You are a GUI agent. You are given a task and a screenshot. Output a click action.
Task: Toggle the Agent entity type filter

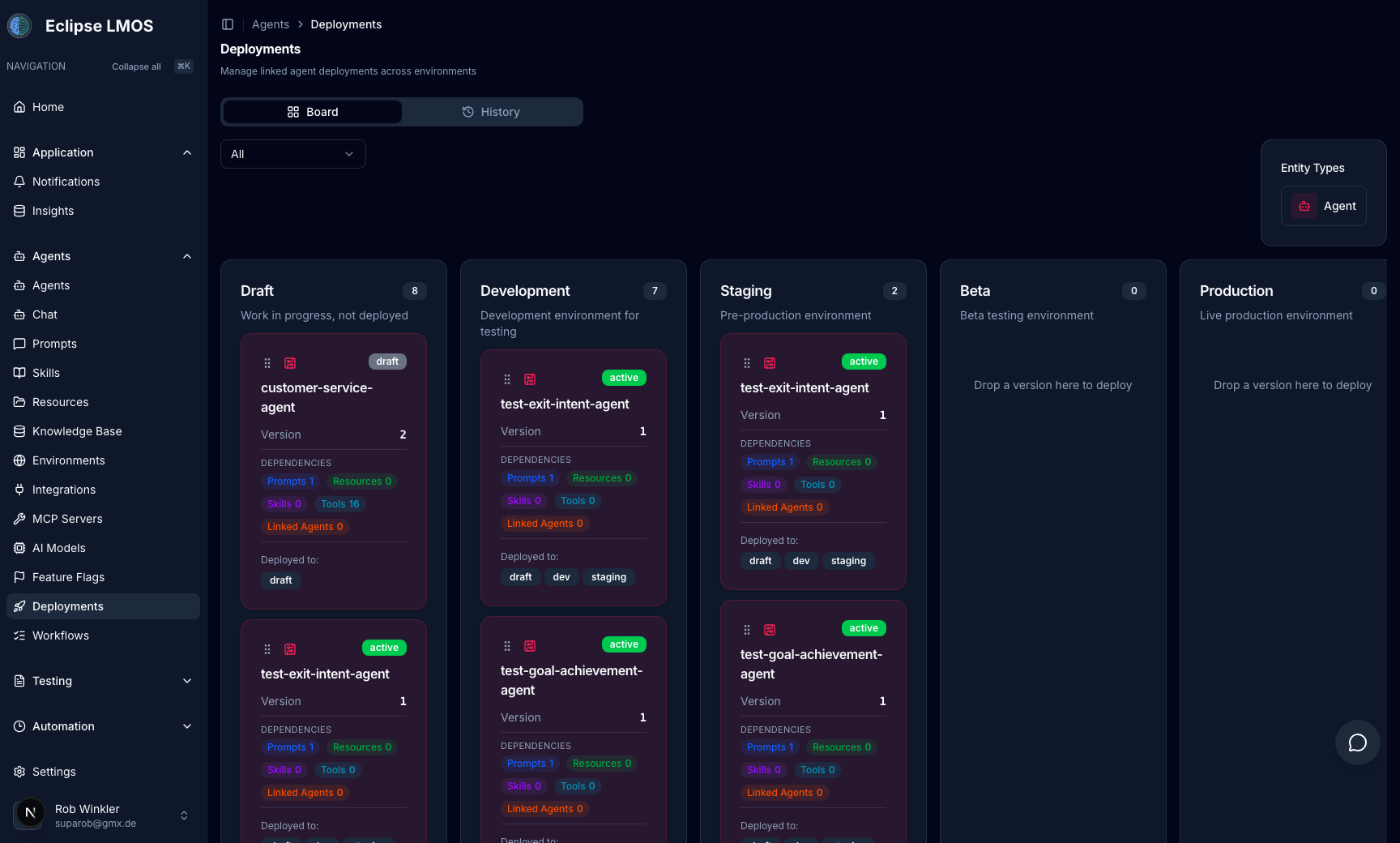pos(1324,206)
